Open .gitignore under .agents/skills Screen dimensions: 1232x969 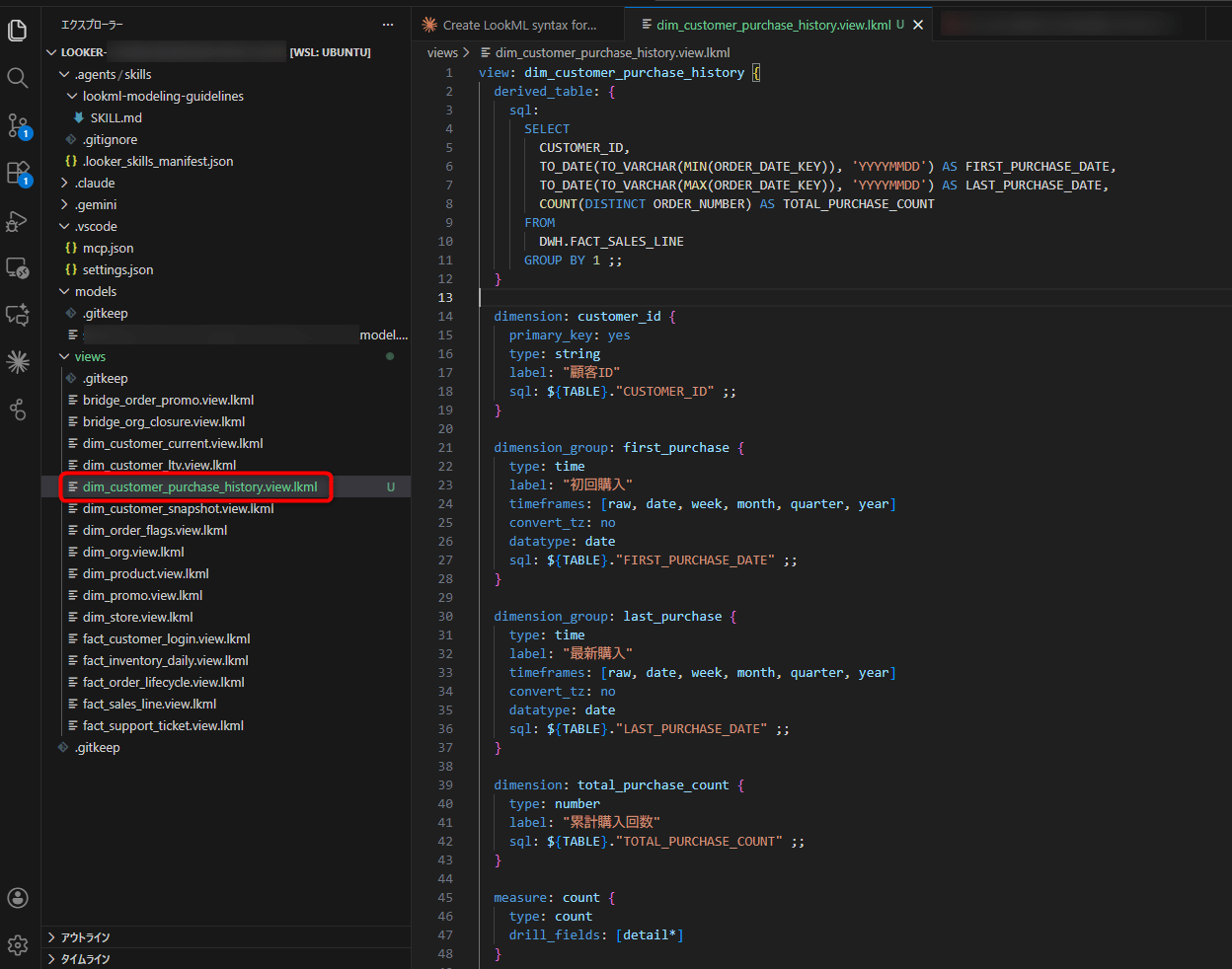coord(226,139)
